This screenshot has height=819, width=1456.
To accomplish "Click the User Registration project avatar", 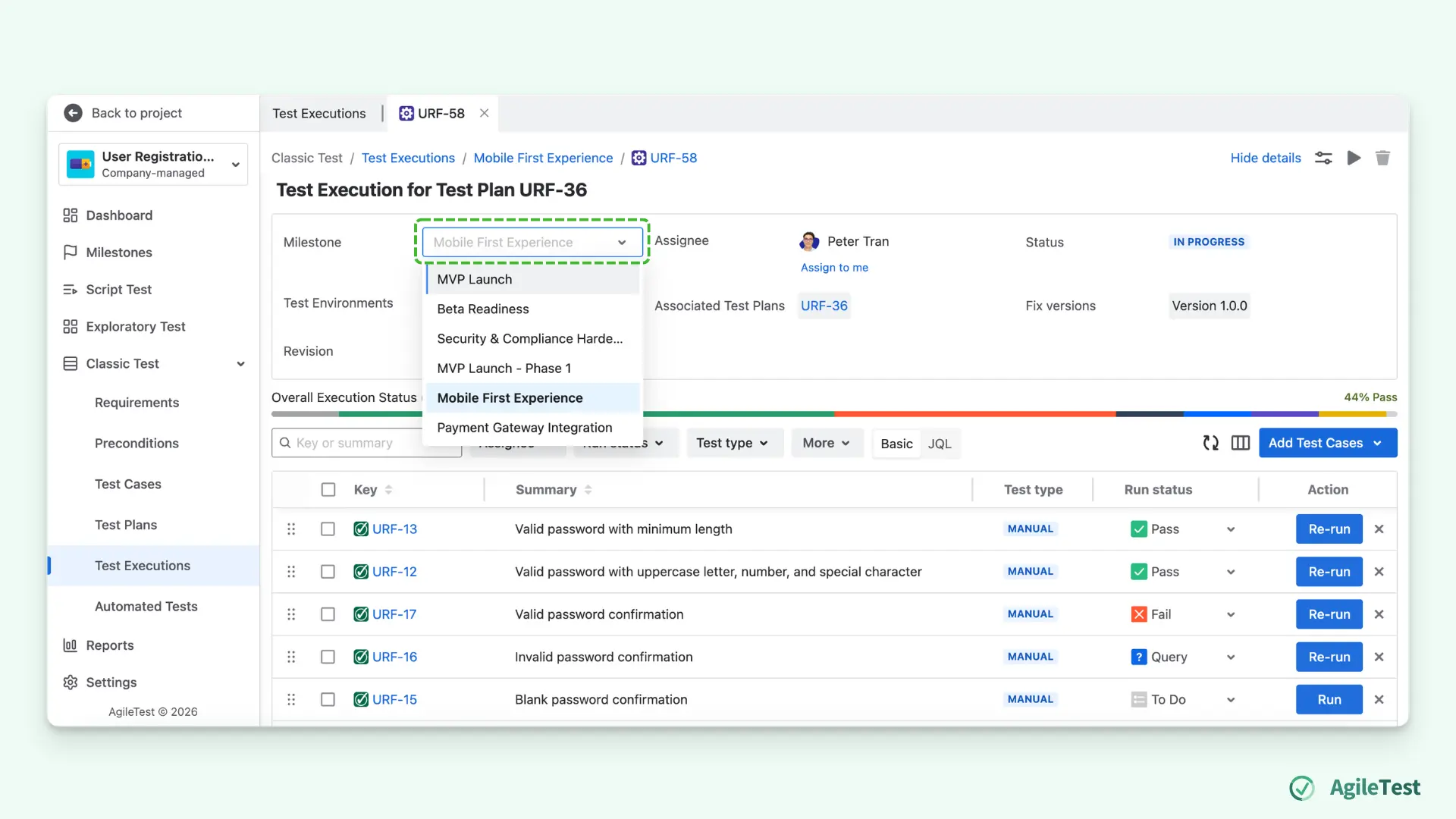I will click(x=80, y=164).
